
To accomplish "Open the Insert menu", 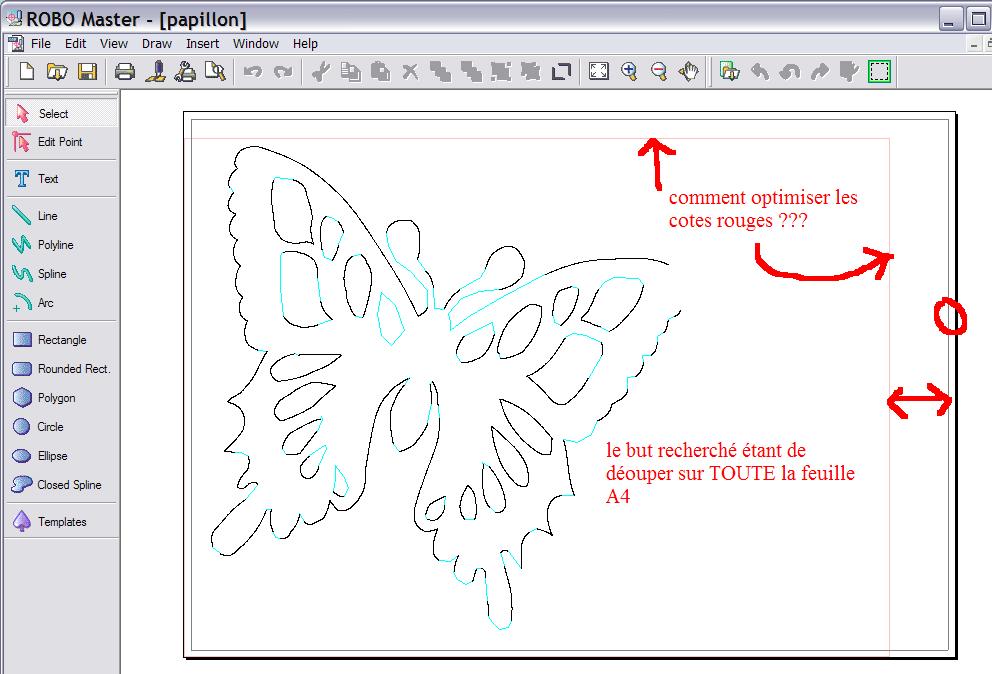I will click(x=202, y=44).
